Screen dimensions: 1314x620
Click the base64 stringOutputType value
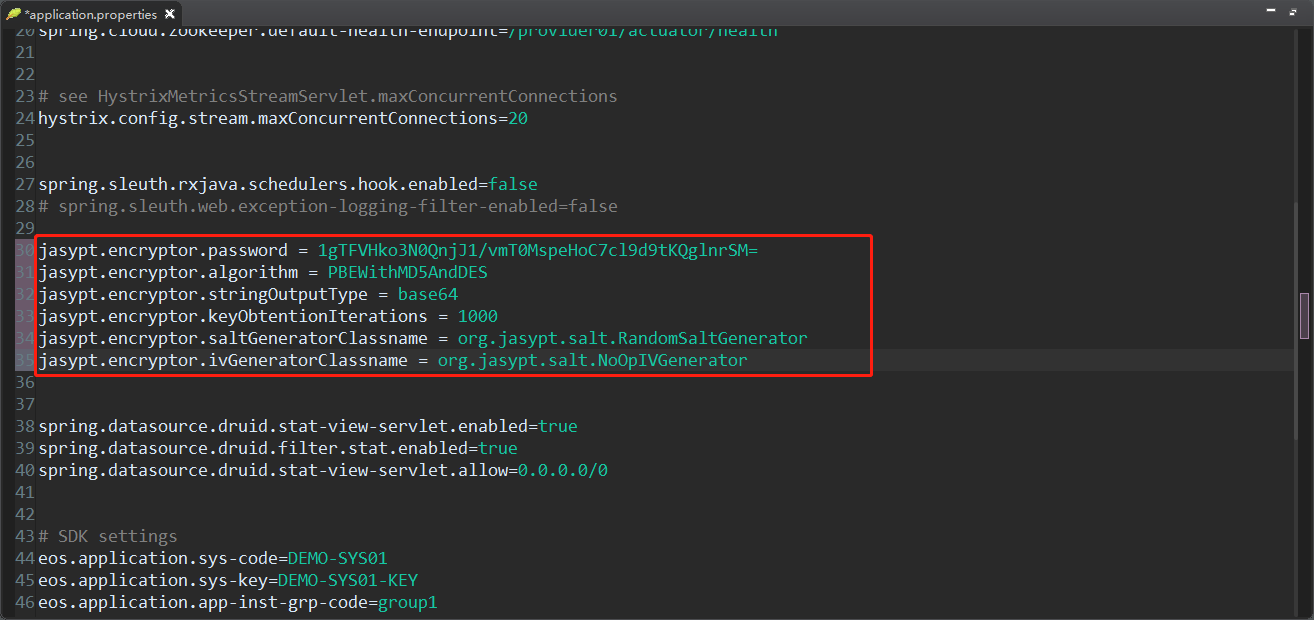click(427, 294)
